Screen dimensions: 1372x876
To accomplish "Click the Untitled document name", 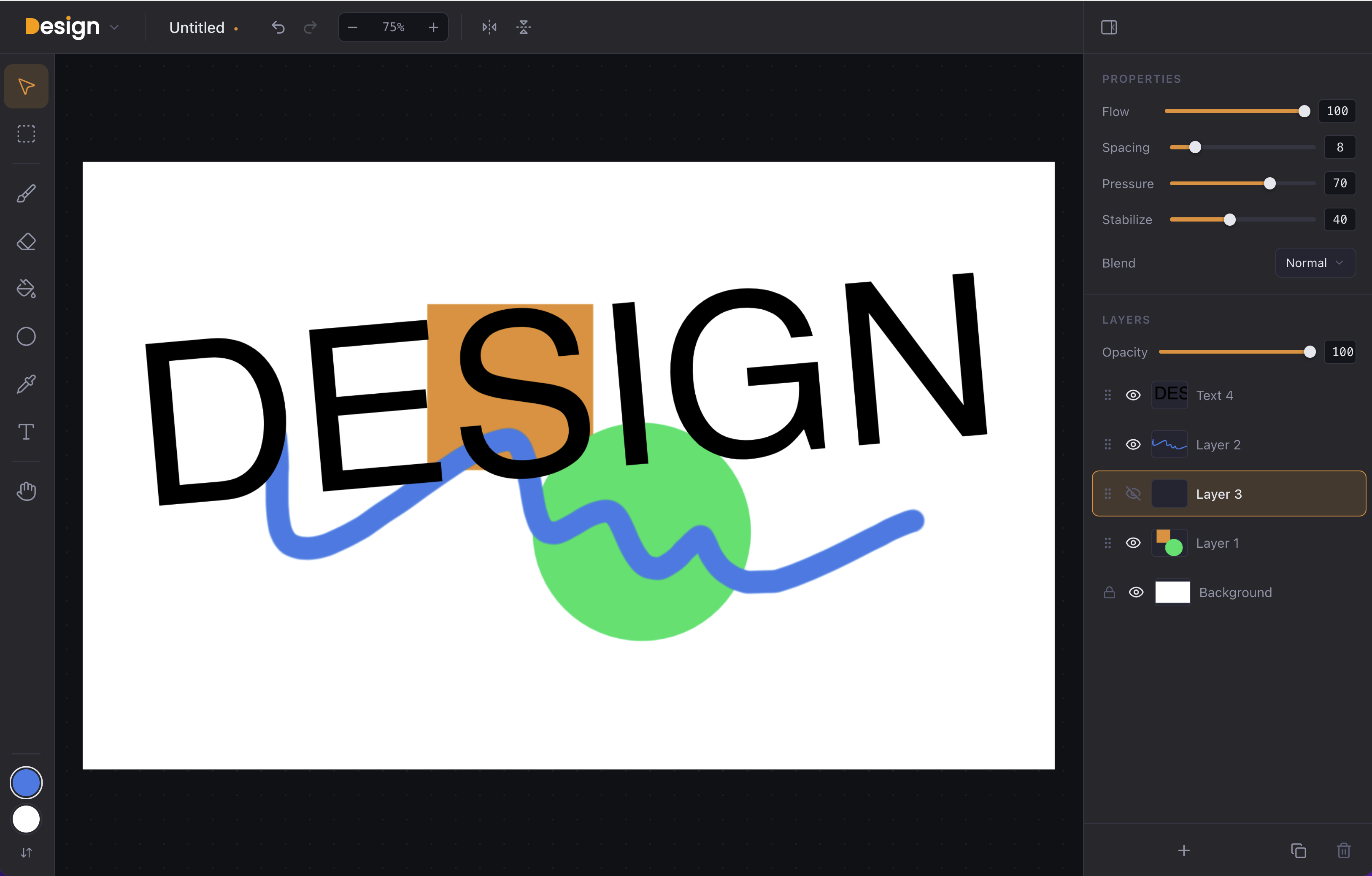I will pyautogui.click(x=197, y=27).
